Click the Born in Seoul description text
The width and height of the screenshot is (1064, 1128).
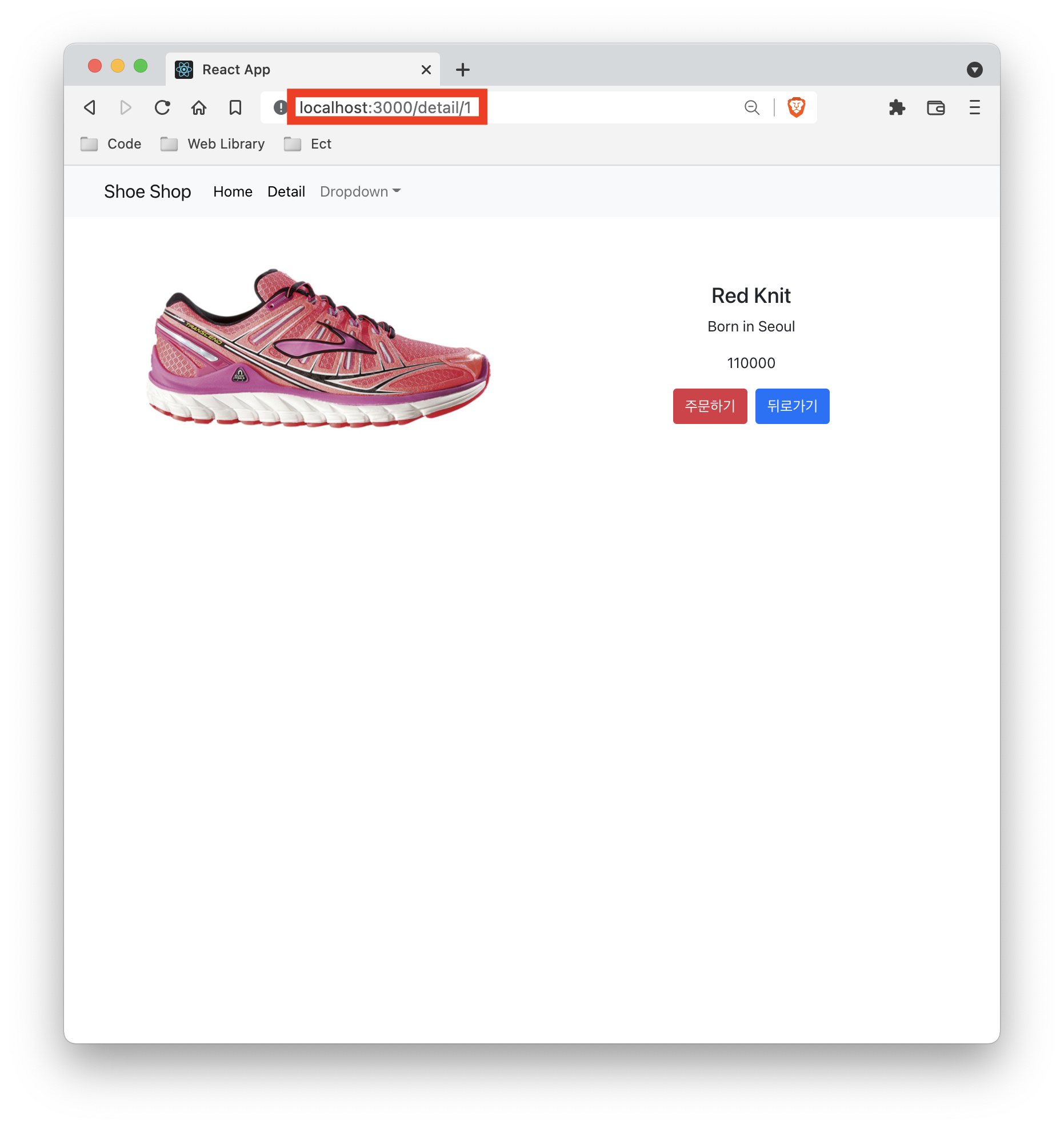[x=751, y=326]
